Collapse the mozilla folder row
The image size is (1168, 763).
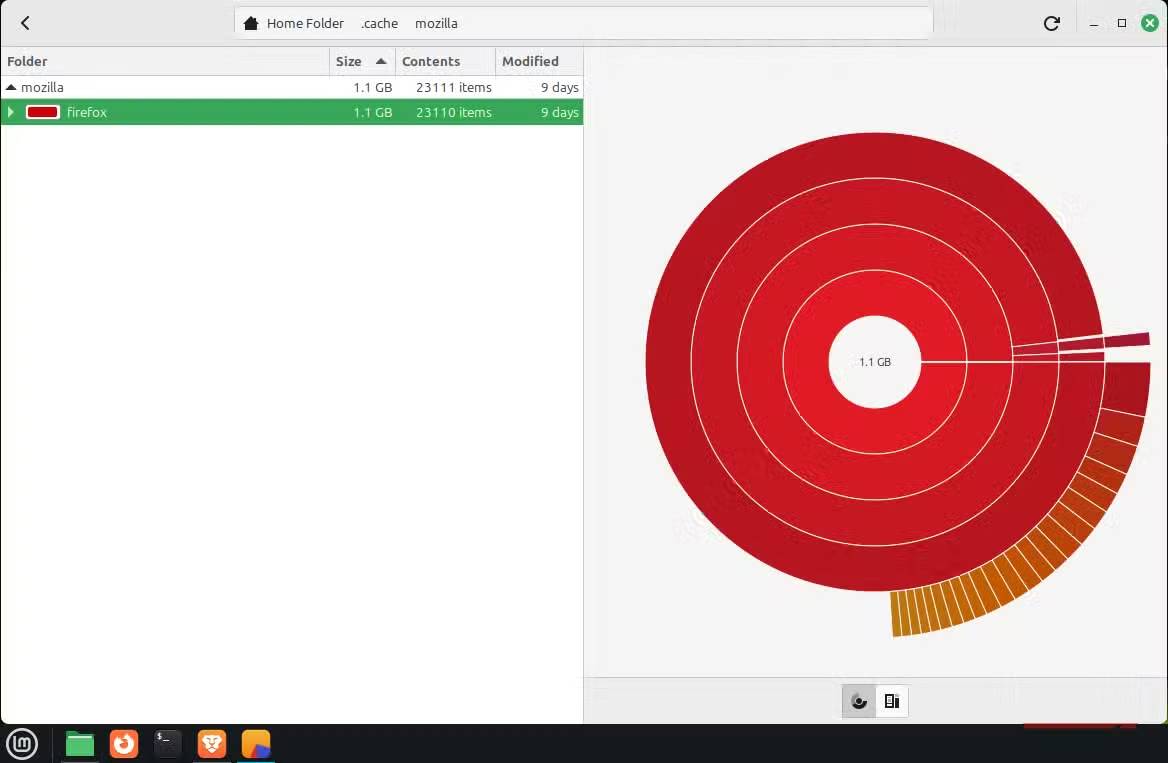(x=11, y=88)
